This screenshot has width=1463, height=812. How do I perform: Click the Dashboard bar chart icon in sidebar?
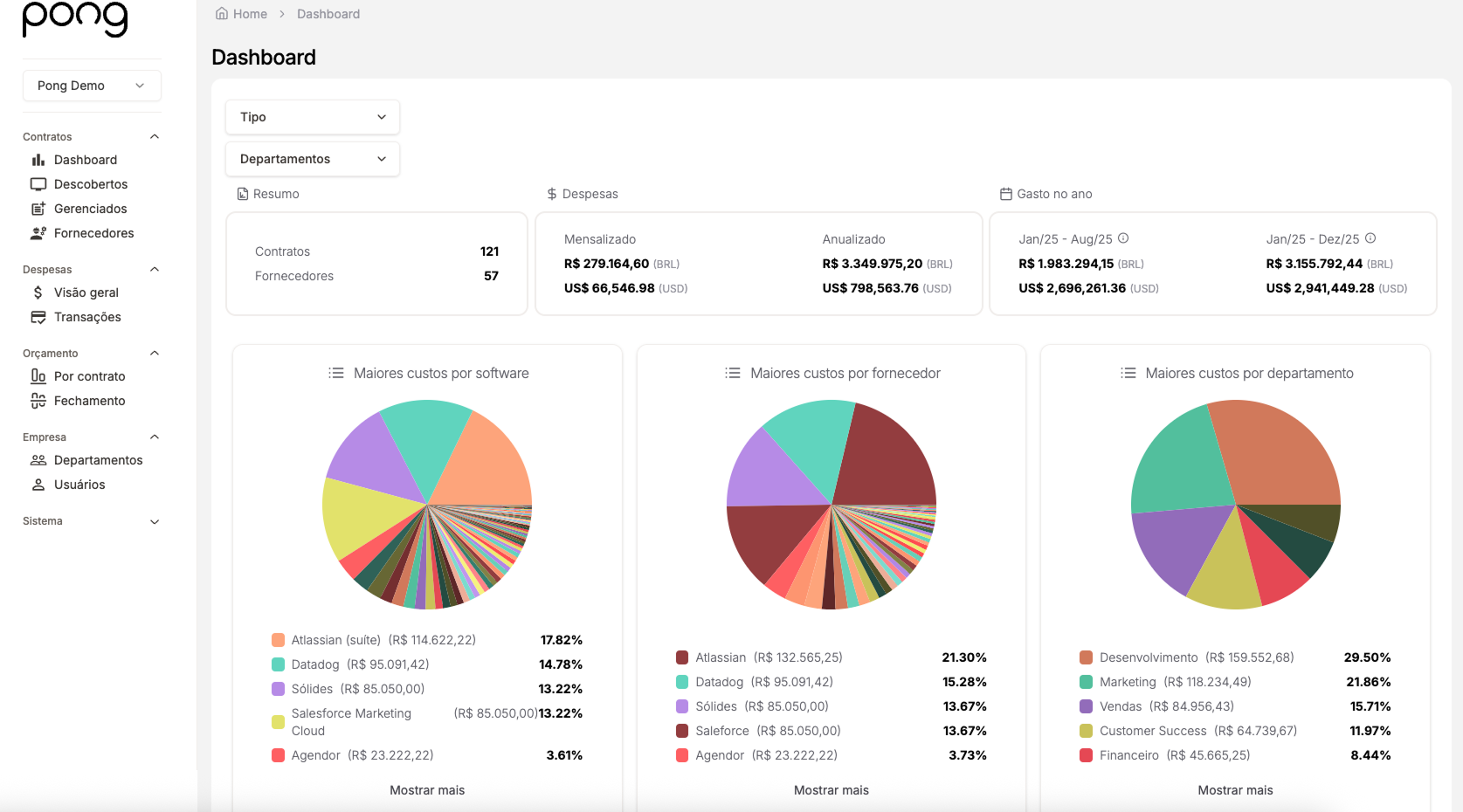(38, 160)
